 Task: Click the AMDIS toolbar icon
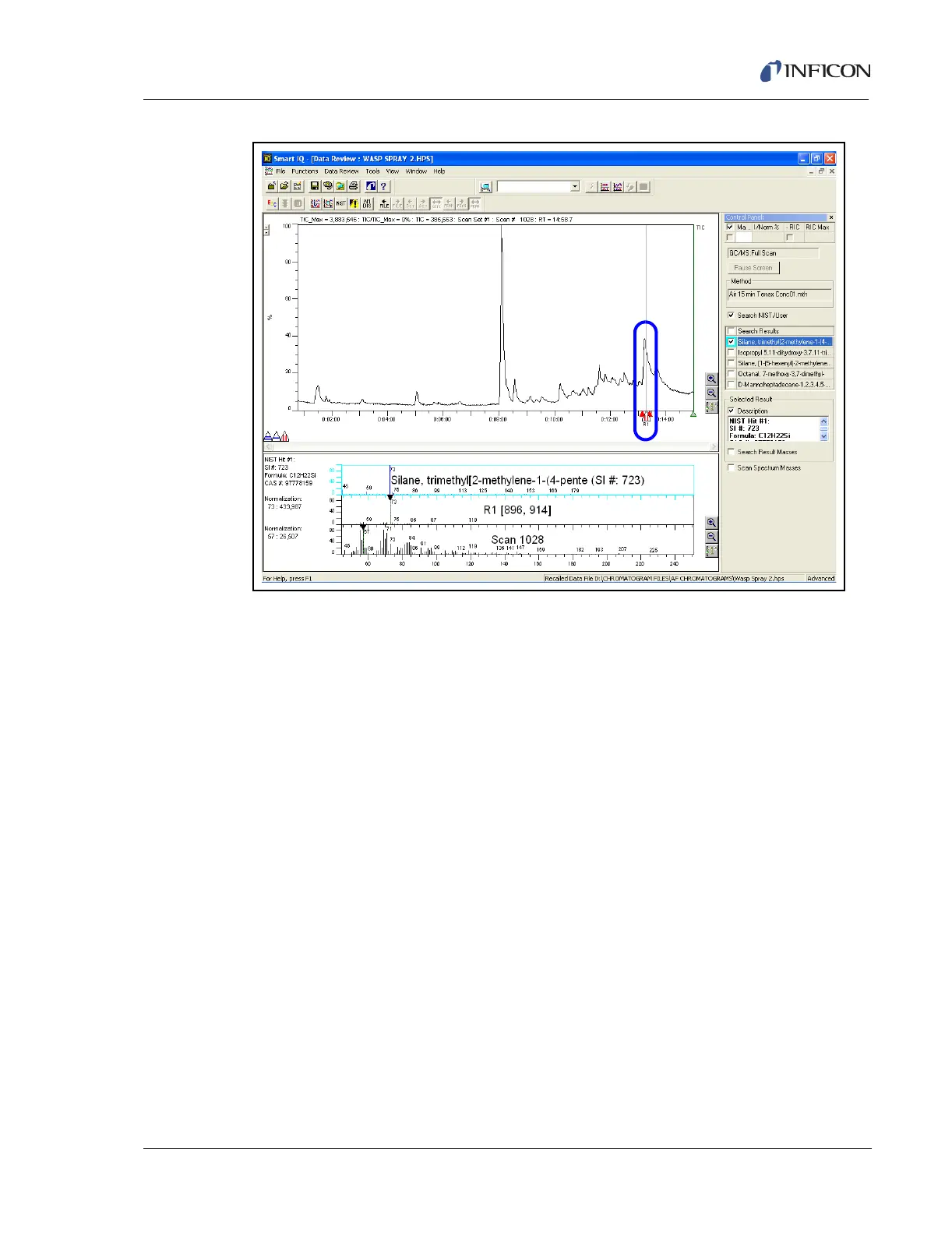coord(367,203)
